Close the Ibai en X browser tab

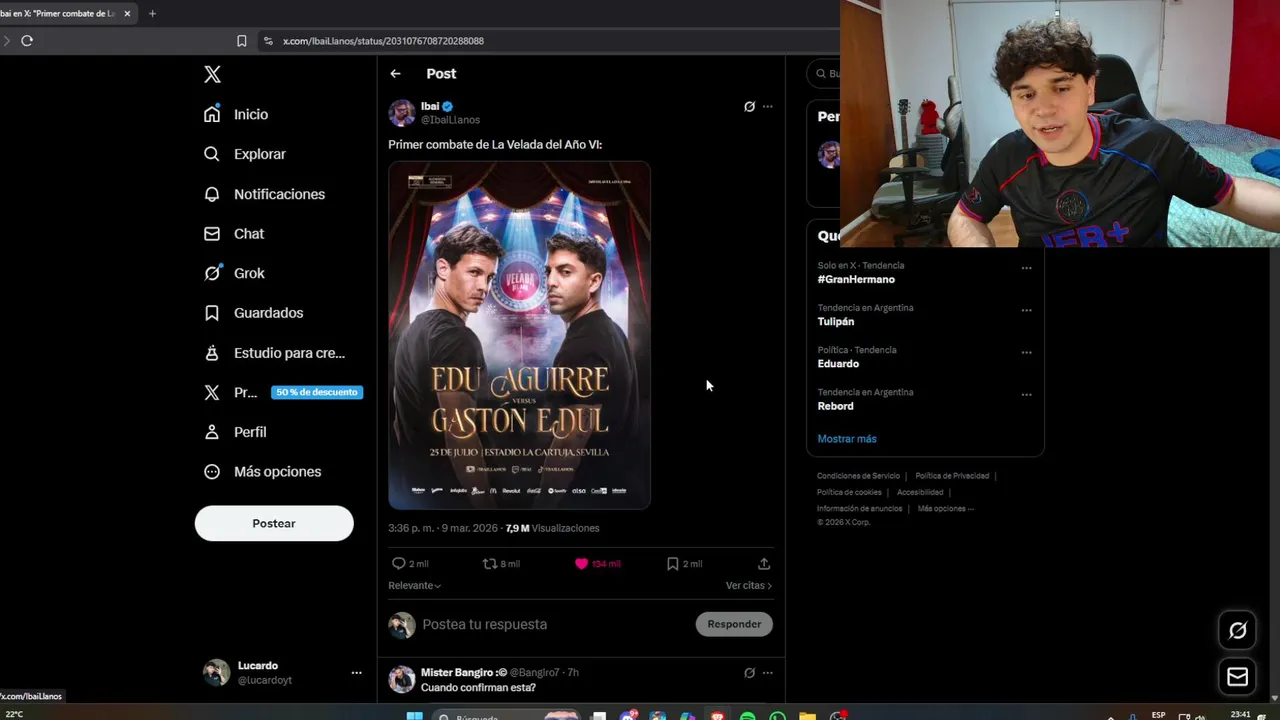127,14
